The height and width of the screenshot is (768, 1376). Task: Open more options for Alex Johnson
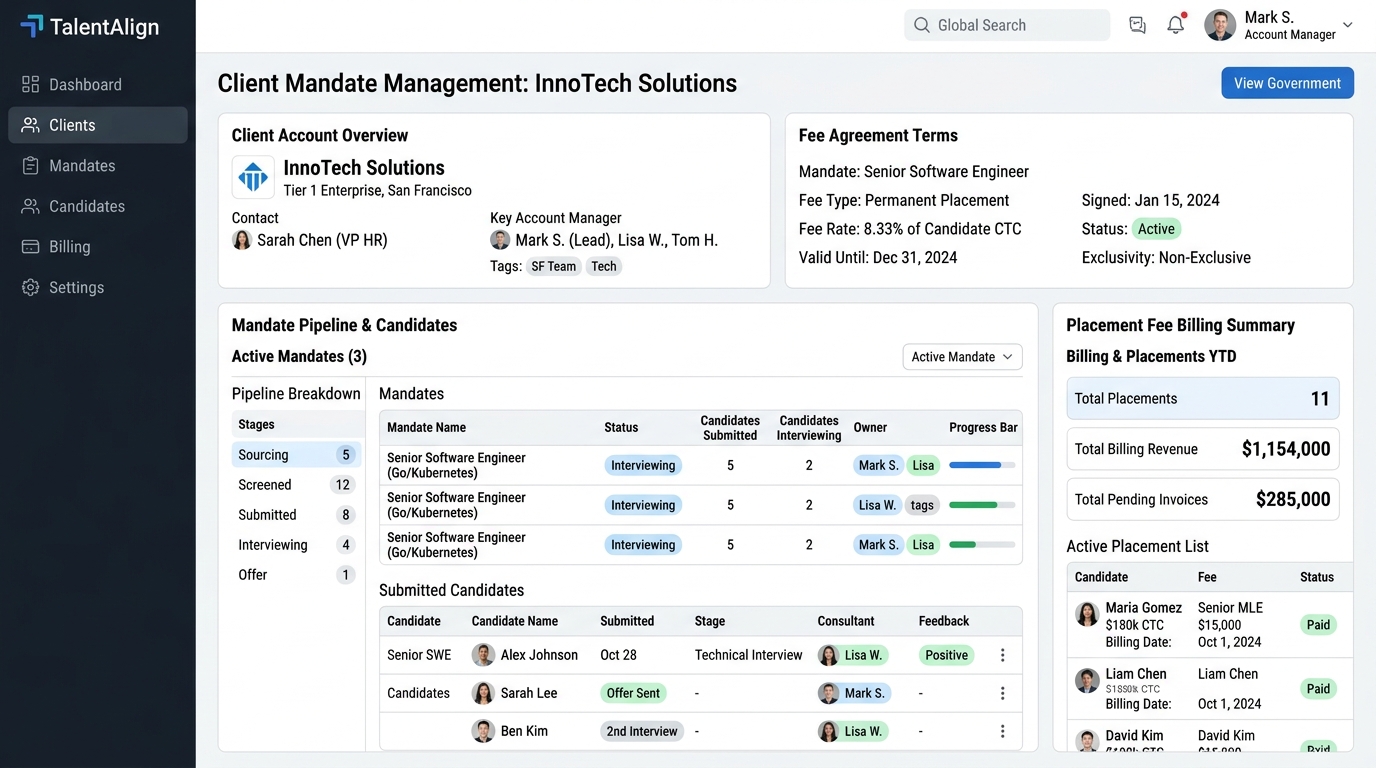click(1002, 655)
